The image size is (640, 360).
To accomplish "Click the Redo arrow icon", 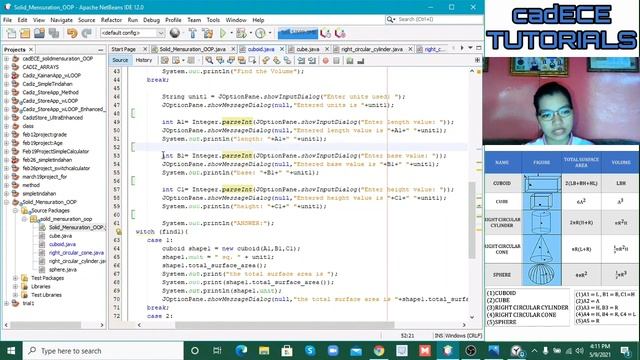I will tap(87, 33).
